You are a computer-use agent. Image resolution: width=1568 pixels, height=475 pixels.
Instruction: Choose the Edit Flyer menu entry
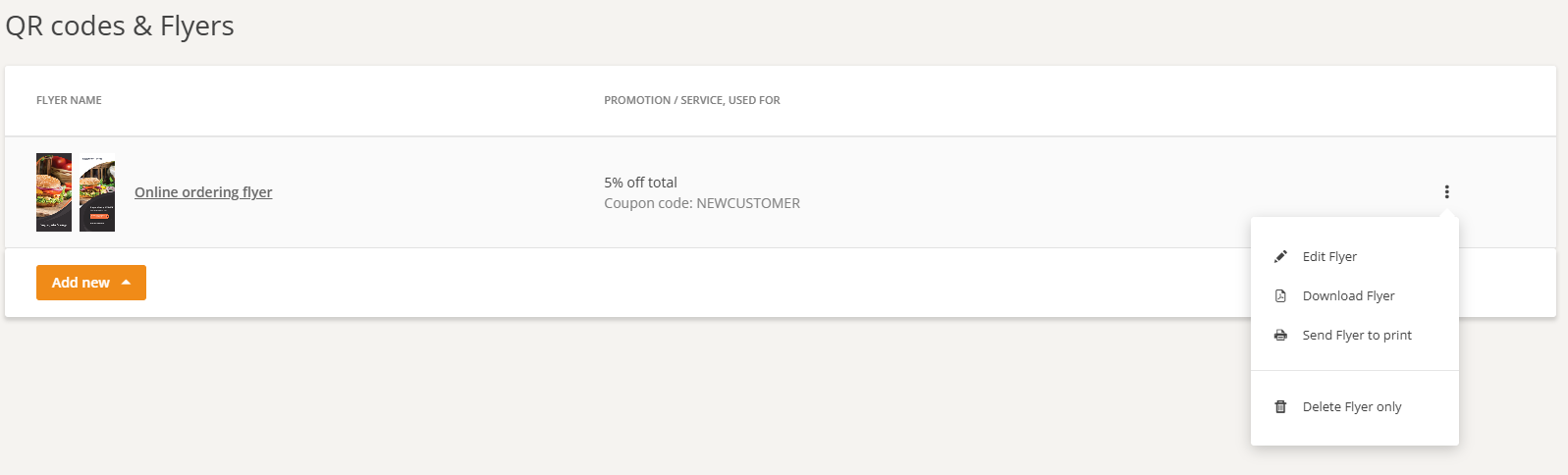tap(1329, 256)
